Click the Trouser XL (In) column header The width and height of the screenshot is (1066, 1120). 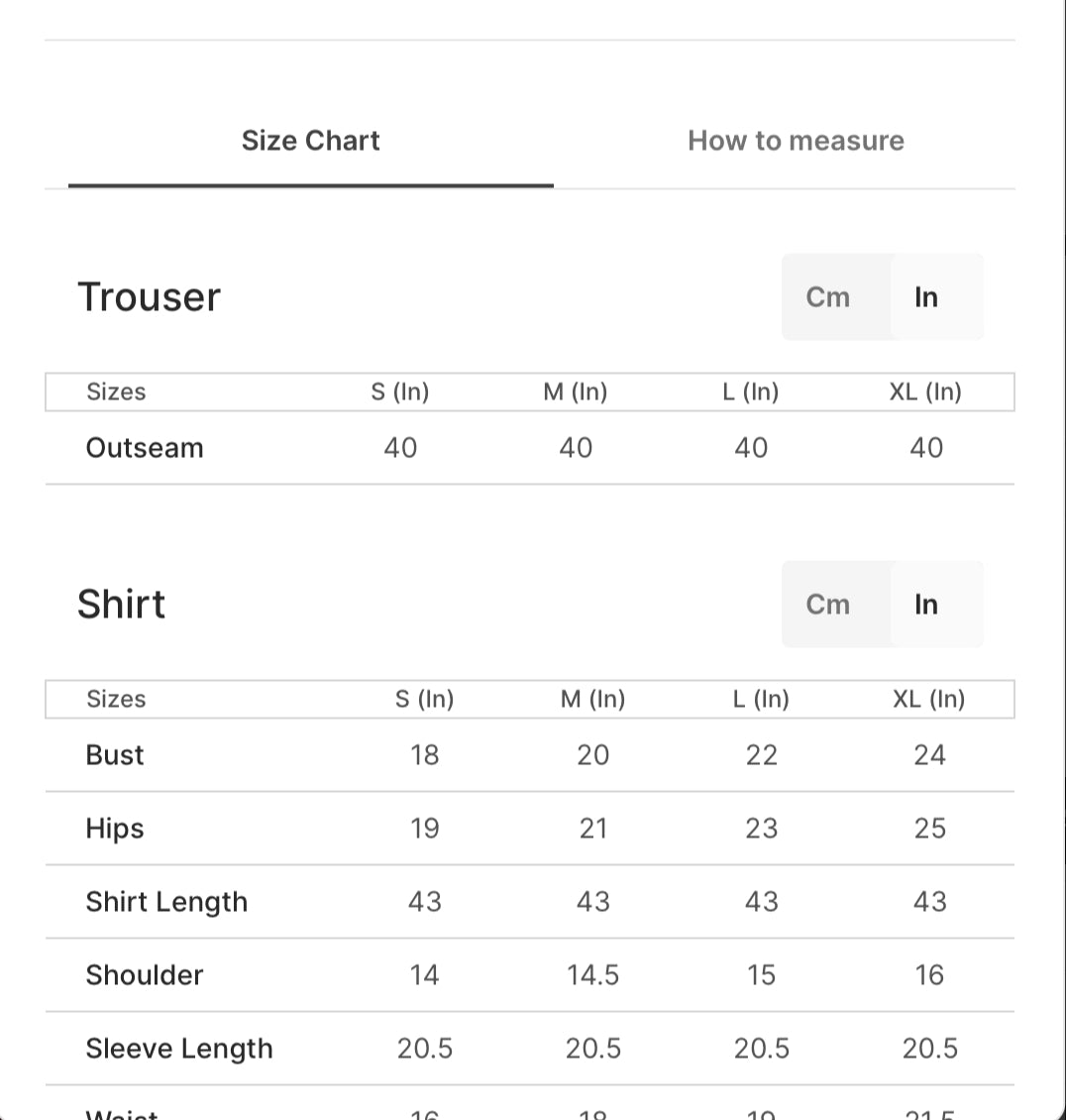coord(925,392)
